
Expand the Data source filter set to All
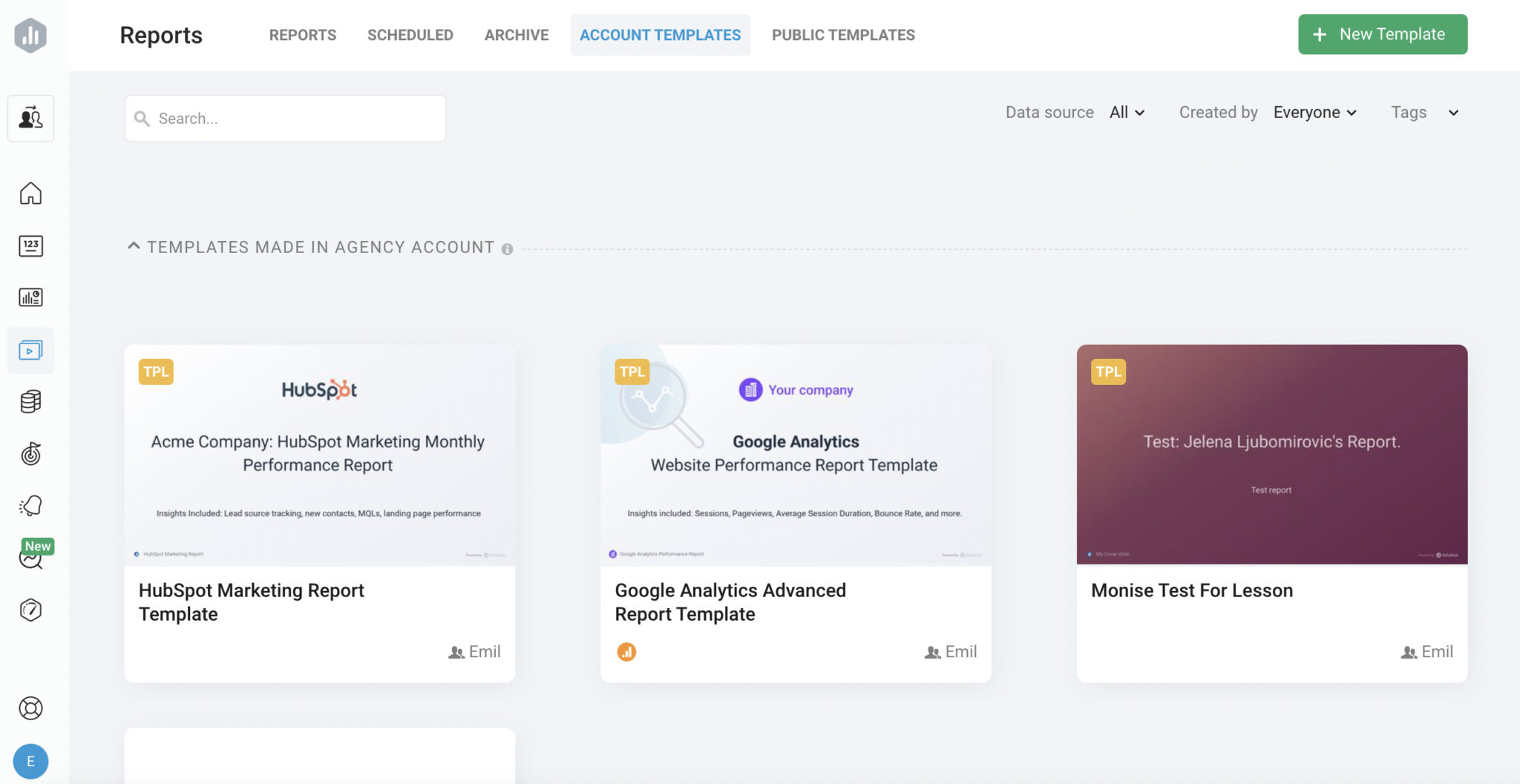[x=1124, y=112]
